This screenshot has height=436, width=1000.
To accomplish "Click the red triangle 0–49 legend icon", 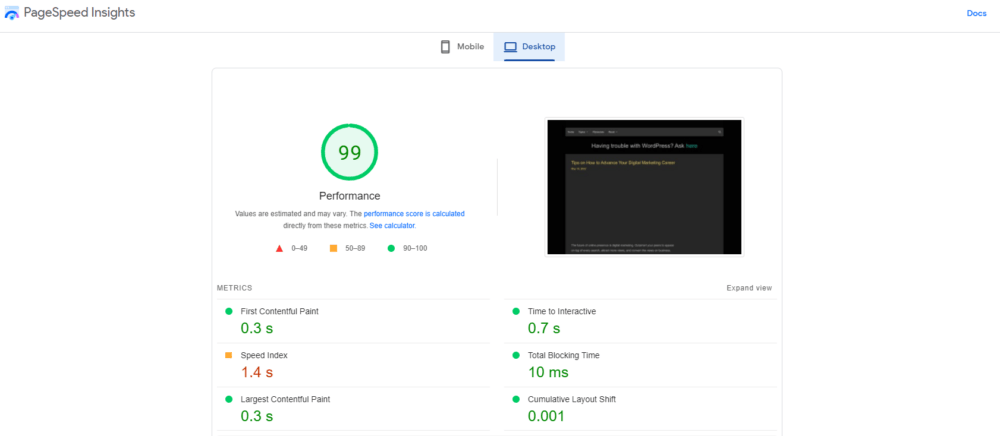I will [x=279, y=248].
